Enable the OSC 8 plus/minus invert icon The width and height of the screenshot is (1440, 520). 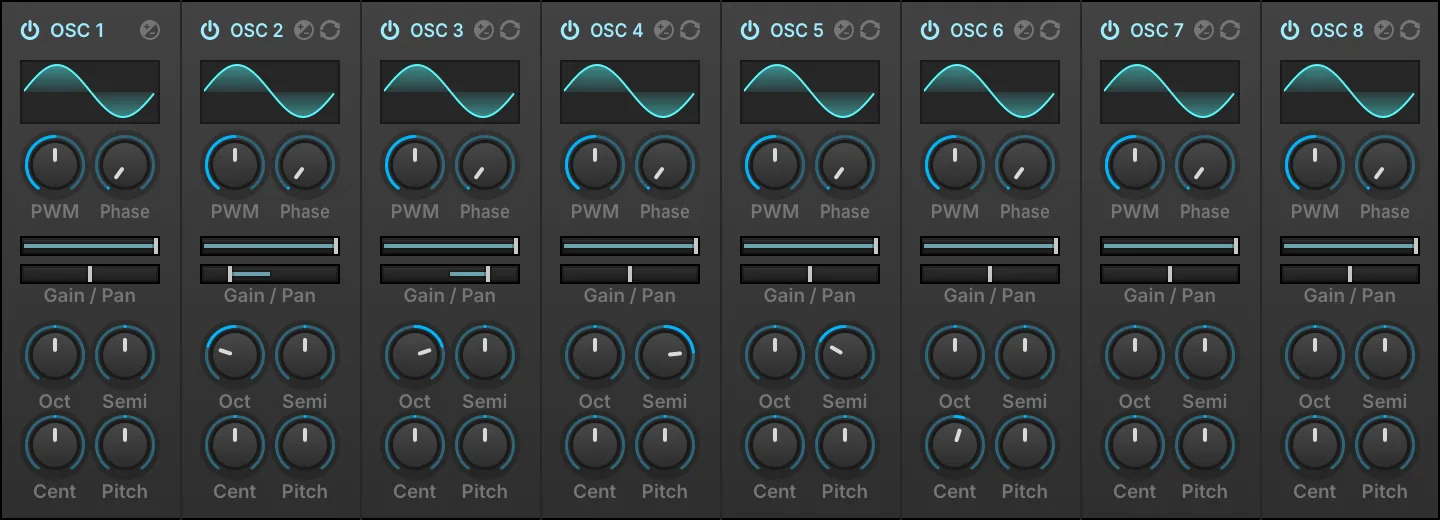coord(1384,31)
